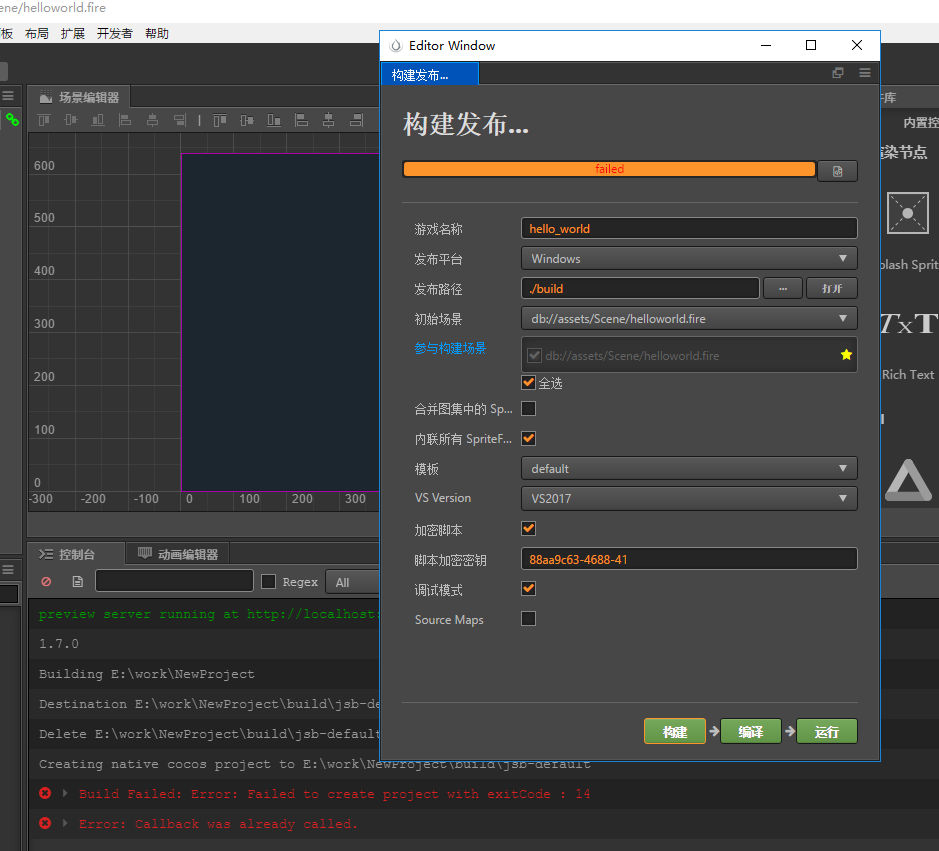Click the 打开 open build path button
This screenshot has width=939, height=851.
832,289
